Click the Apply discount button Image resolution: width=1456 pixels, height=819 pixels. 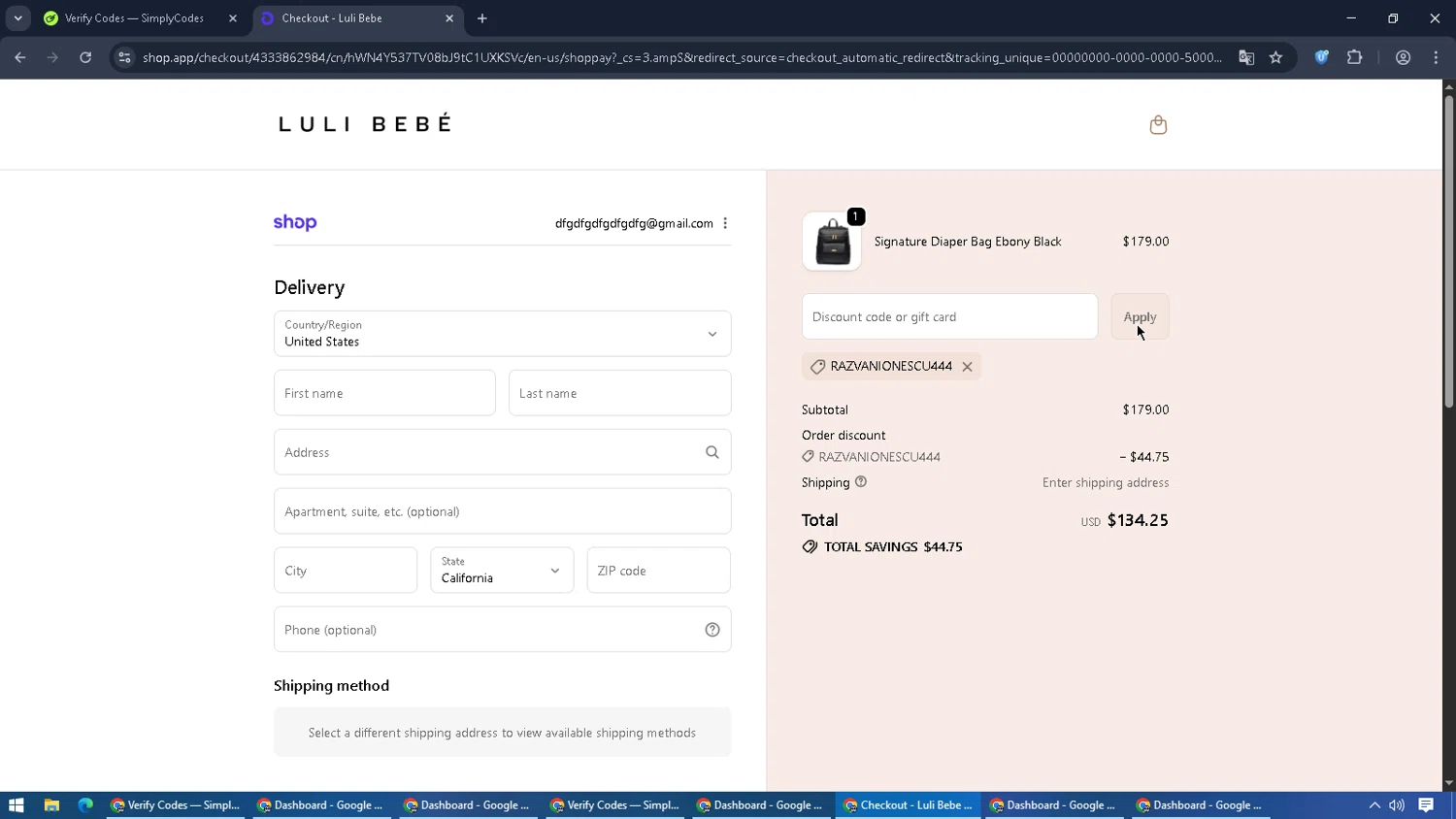[x=1140, y=316]
